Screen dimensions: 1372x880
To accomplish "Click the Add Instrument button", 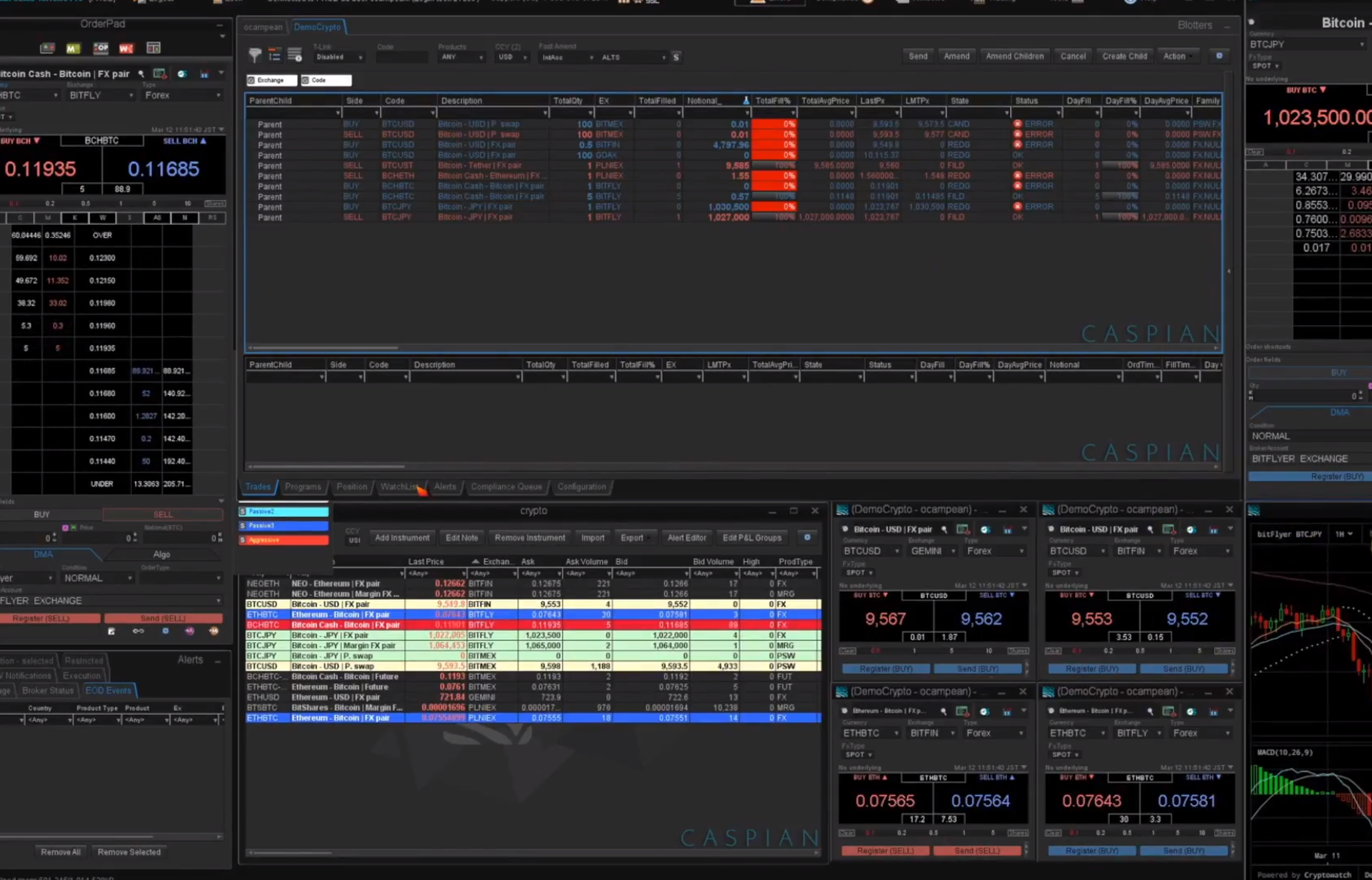I will pyautogui.click(x=402, y=538).
